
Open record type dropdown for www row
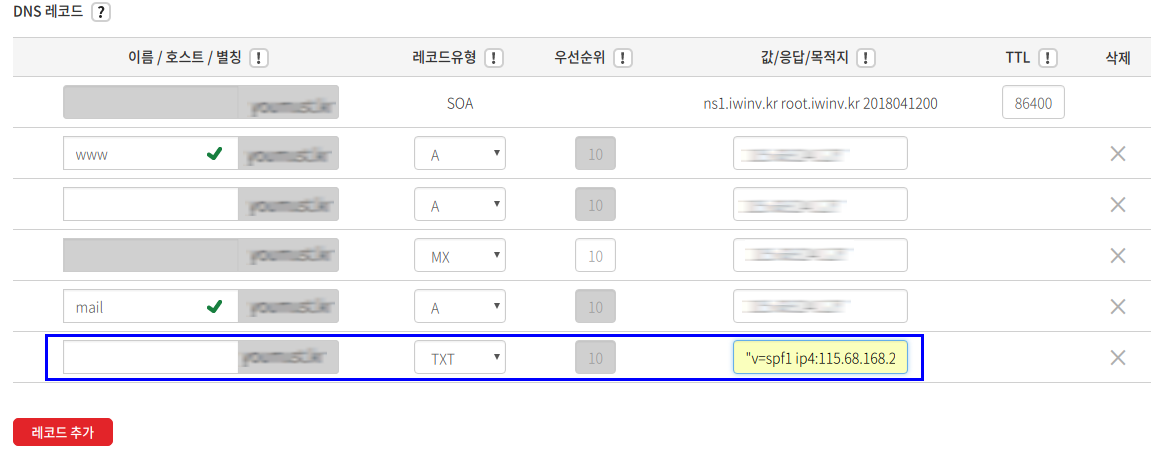tap(460, 154)
